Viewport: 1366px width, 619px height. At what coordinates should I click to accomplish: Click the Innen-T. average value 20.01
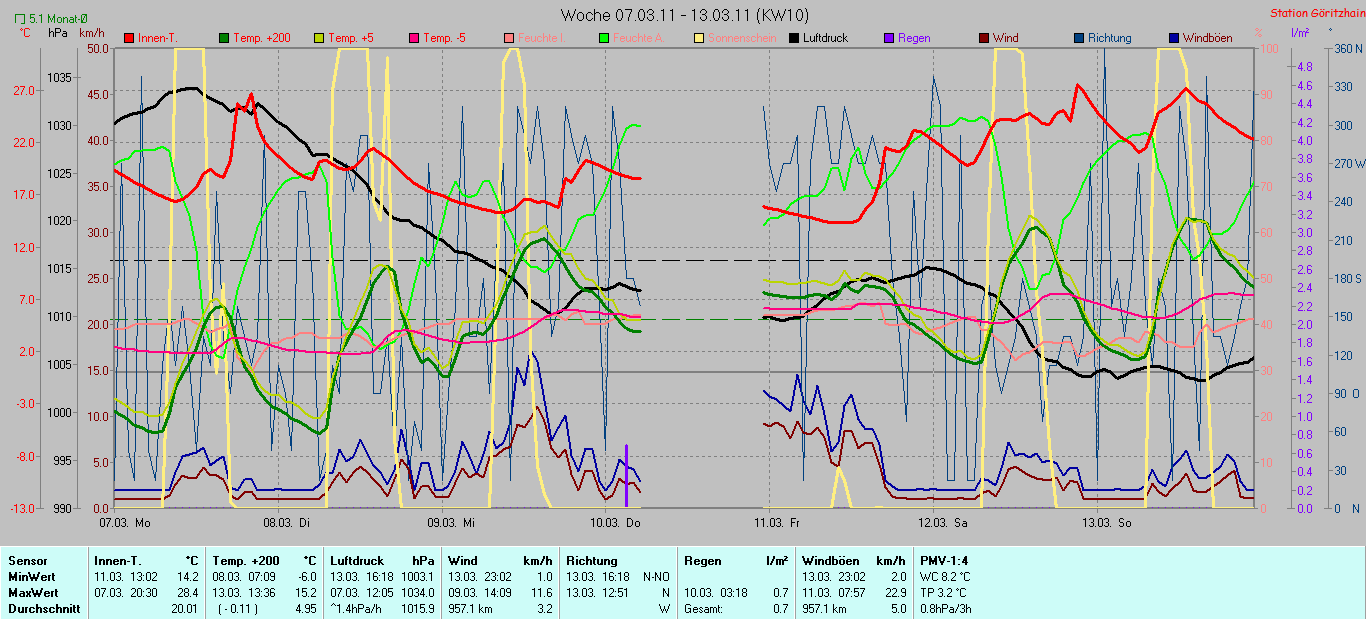tap(185, 608)
